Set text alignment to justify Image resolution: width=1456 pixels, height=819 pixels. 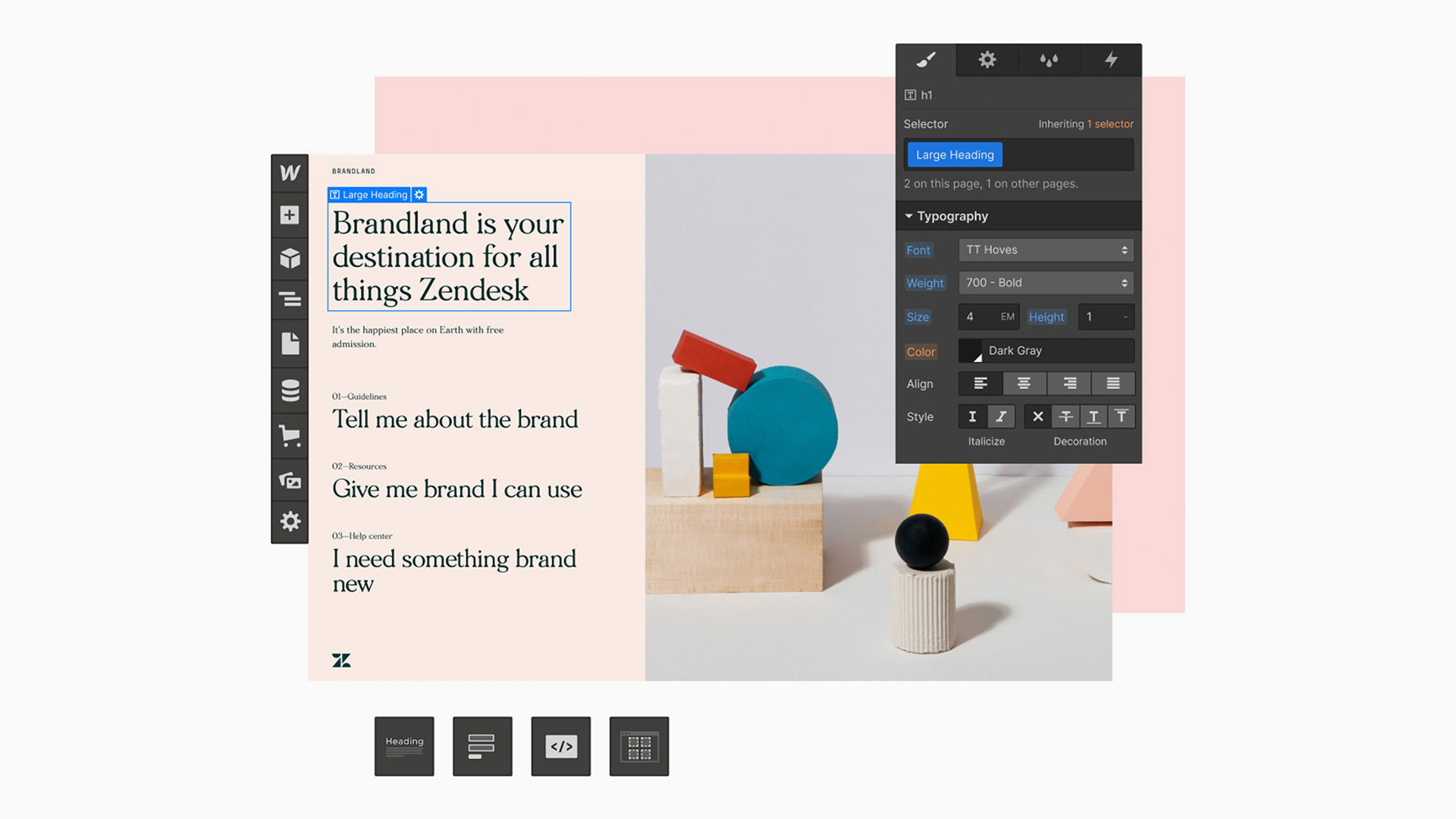tap(1113, 384)
